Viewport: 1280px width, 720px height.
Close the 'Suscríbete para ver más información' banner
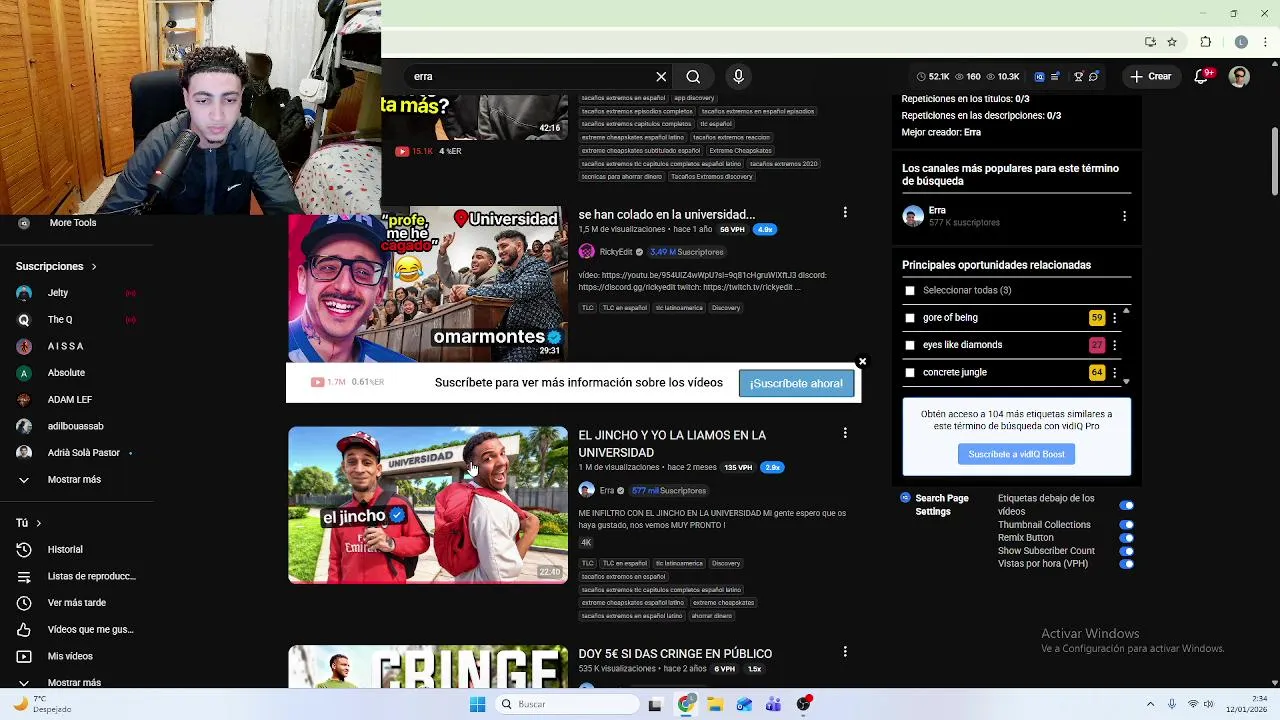(x=862, y=362)
